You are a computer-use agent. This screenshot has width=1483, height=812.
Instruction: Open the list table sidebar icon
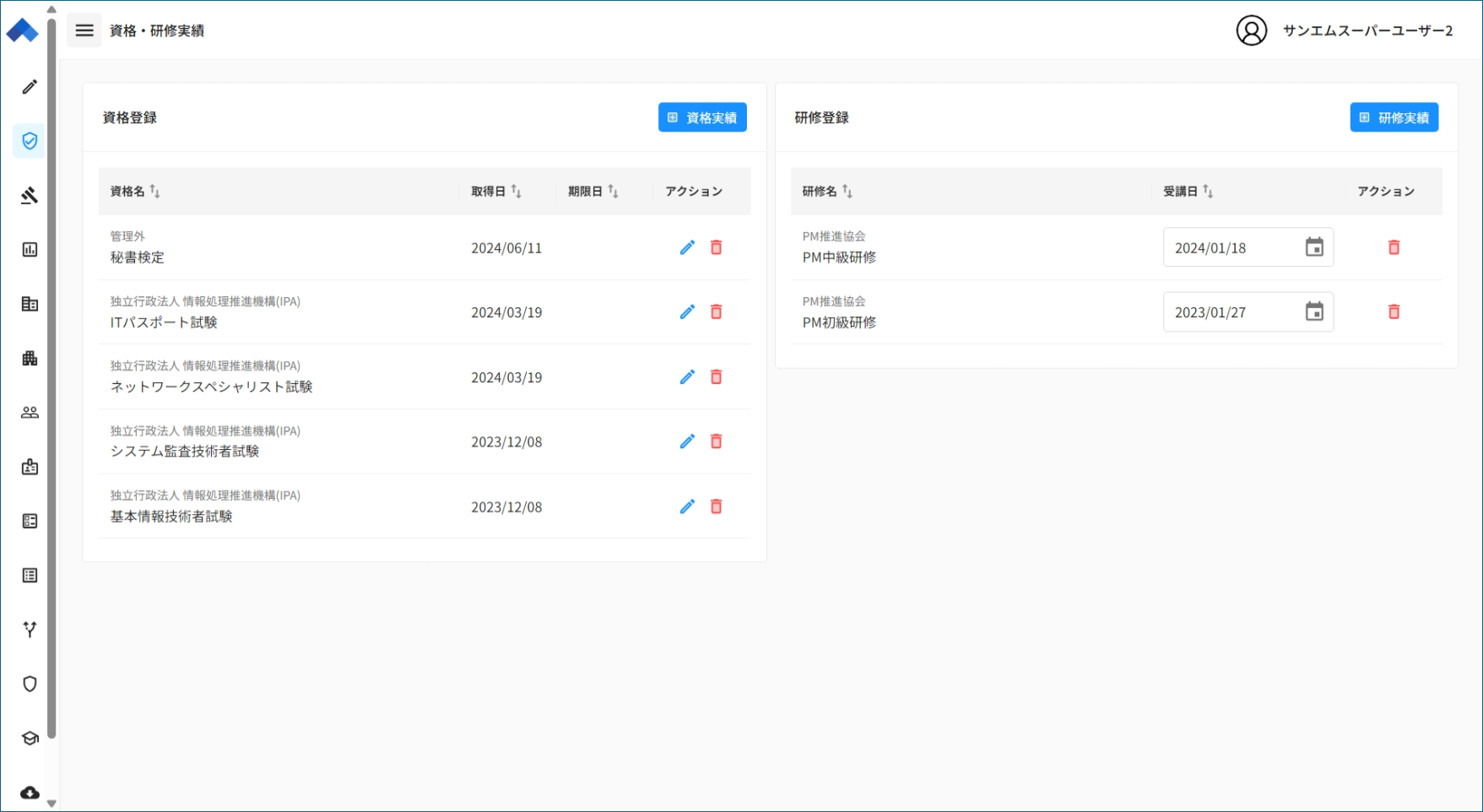click(x=30, y=576)
